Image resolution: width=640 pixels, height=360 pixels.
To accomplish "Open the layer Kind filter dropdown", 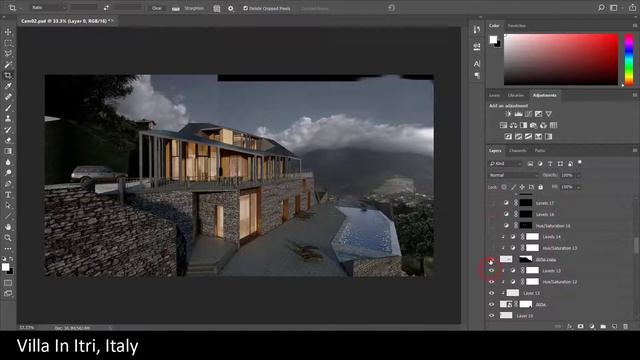I will click(505, 164).
